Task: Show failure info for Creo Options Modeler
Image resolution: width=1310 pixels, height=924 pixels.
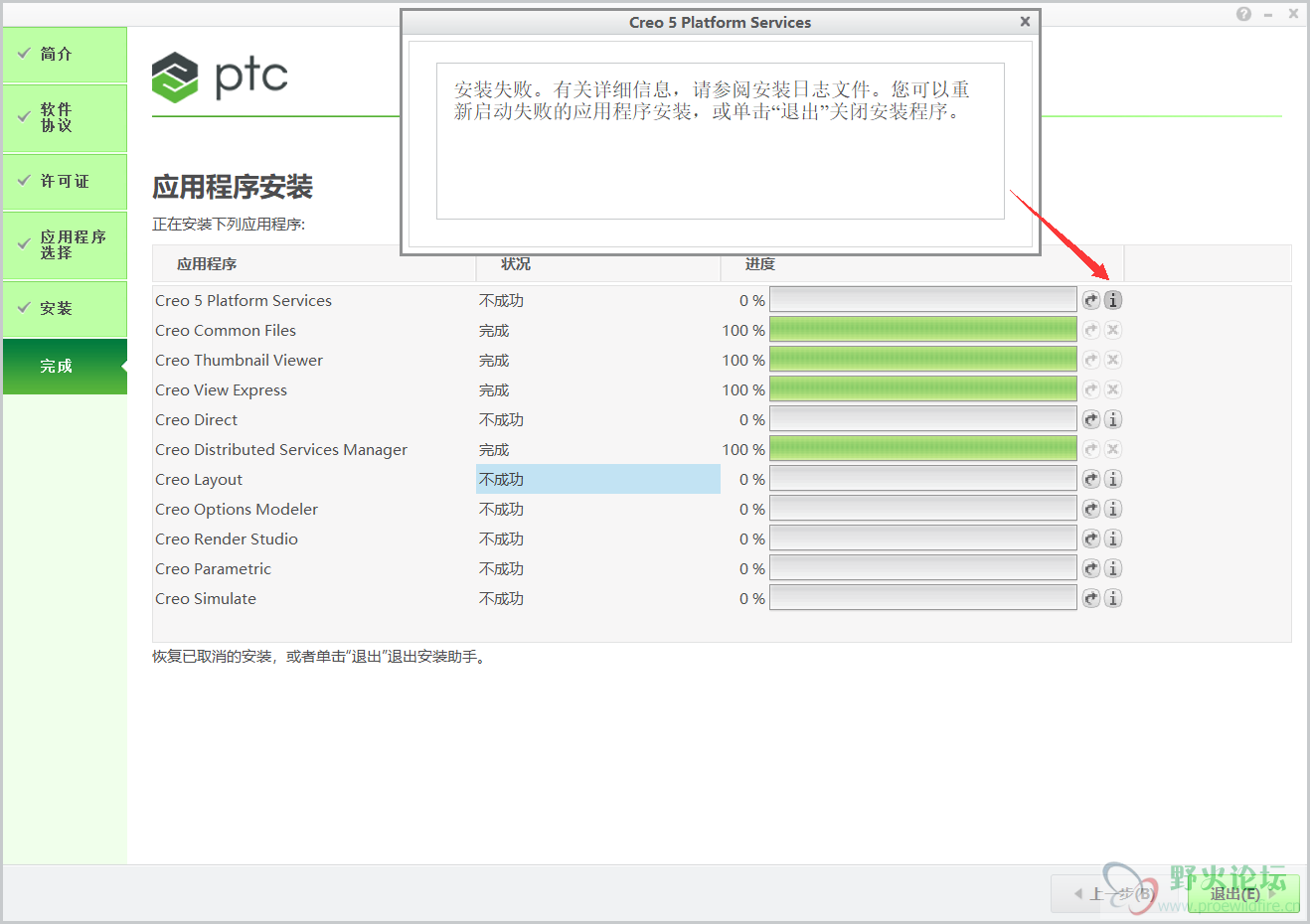Action: click(x=1113, y=509)
